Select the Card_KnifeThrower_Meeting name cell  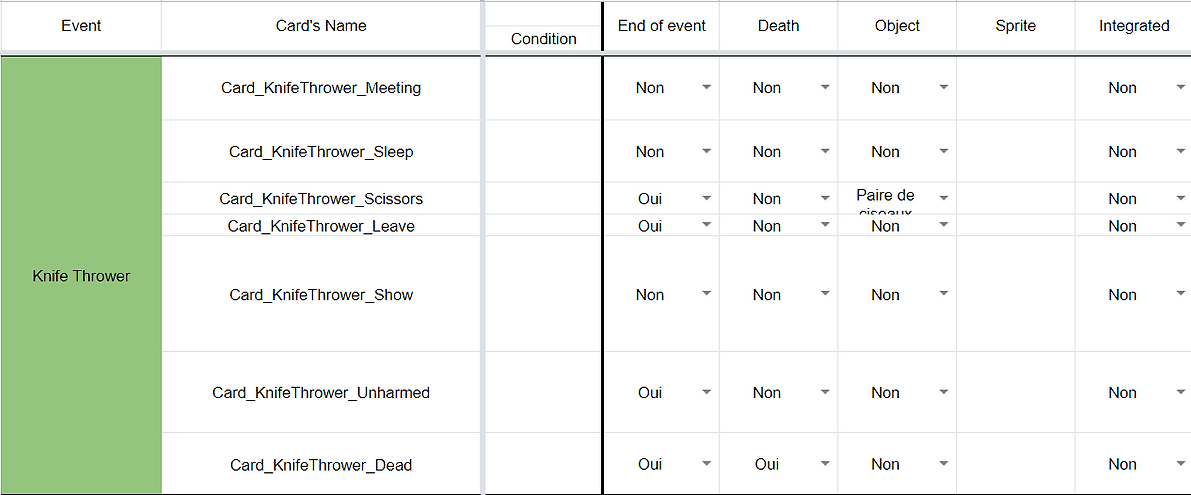pyautogui.click(x=321, y=88)
